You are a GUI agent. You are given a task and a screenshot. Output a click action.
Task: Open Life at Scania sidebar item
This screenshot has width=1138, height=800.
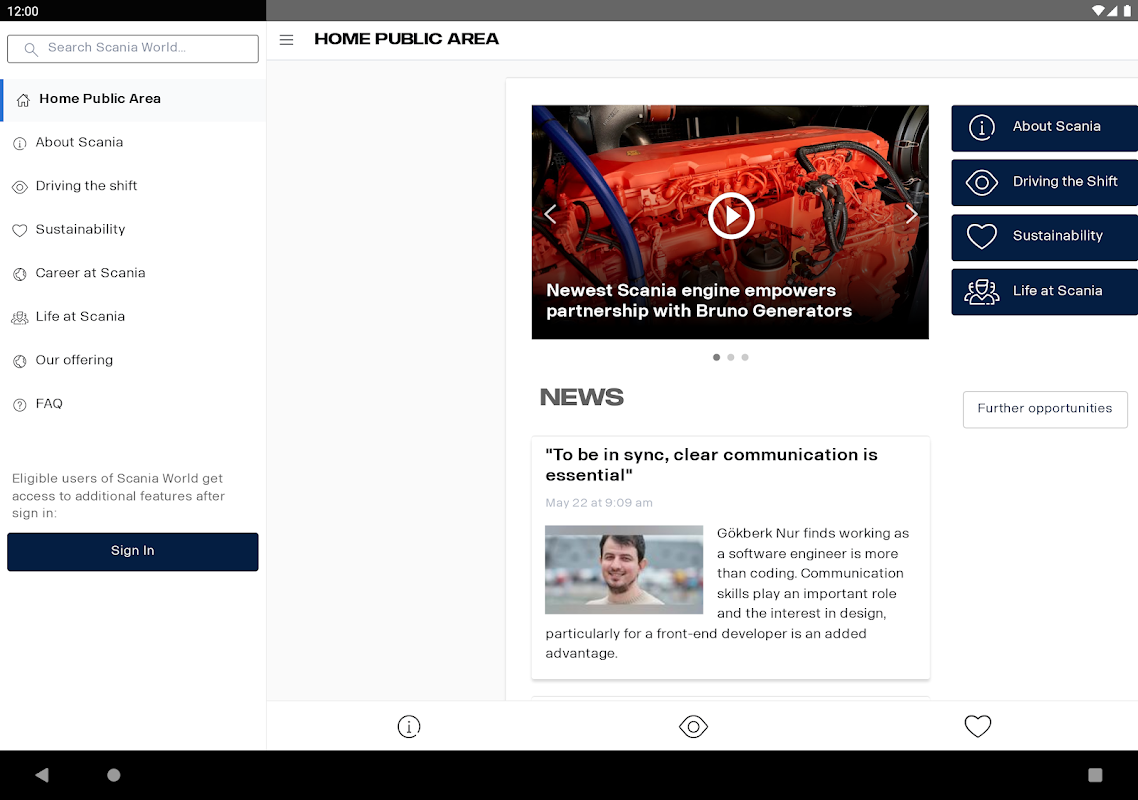click(x=134, y=317)
